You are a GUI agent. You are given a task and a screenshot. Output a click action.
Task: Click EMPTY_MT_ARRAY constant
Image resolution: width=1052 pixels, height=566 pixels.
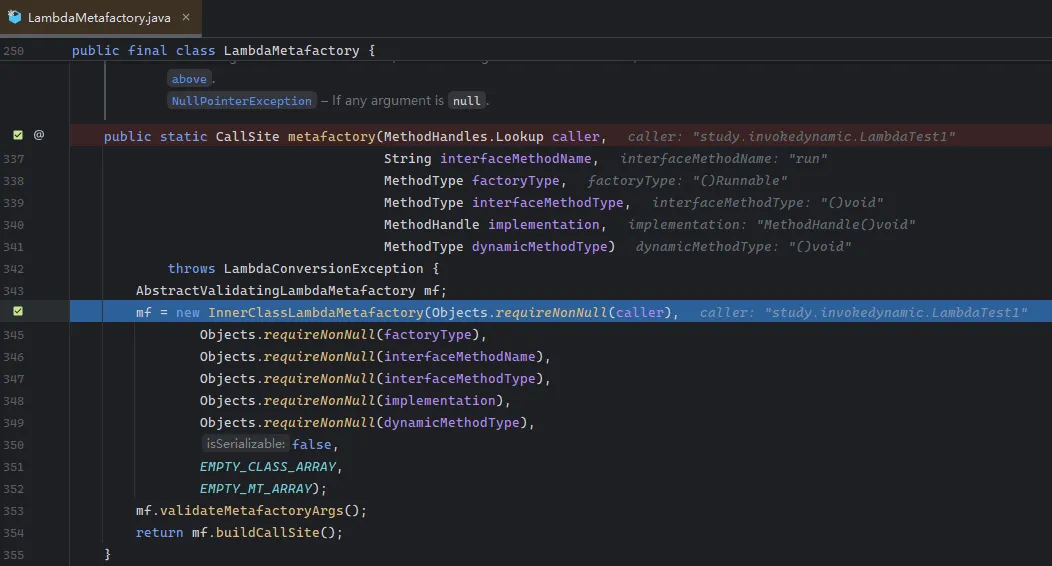[256, 489]
